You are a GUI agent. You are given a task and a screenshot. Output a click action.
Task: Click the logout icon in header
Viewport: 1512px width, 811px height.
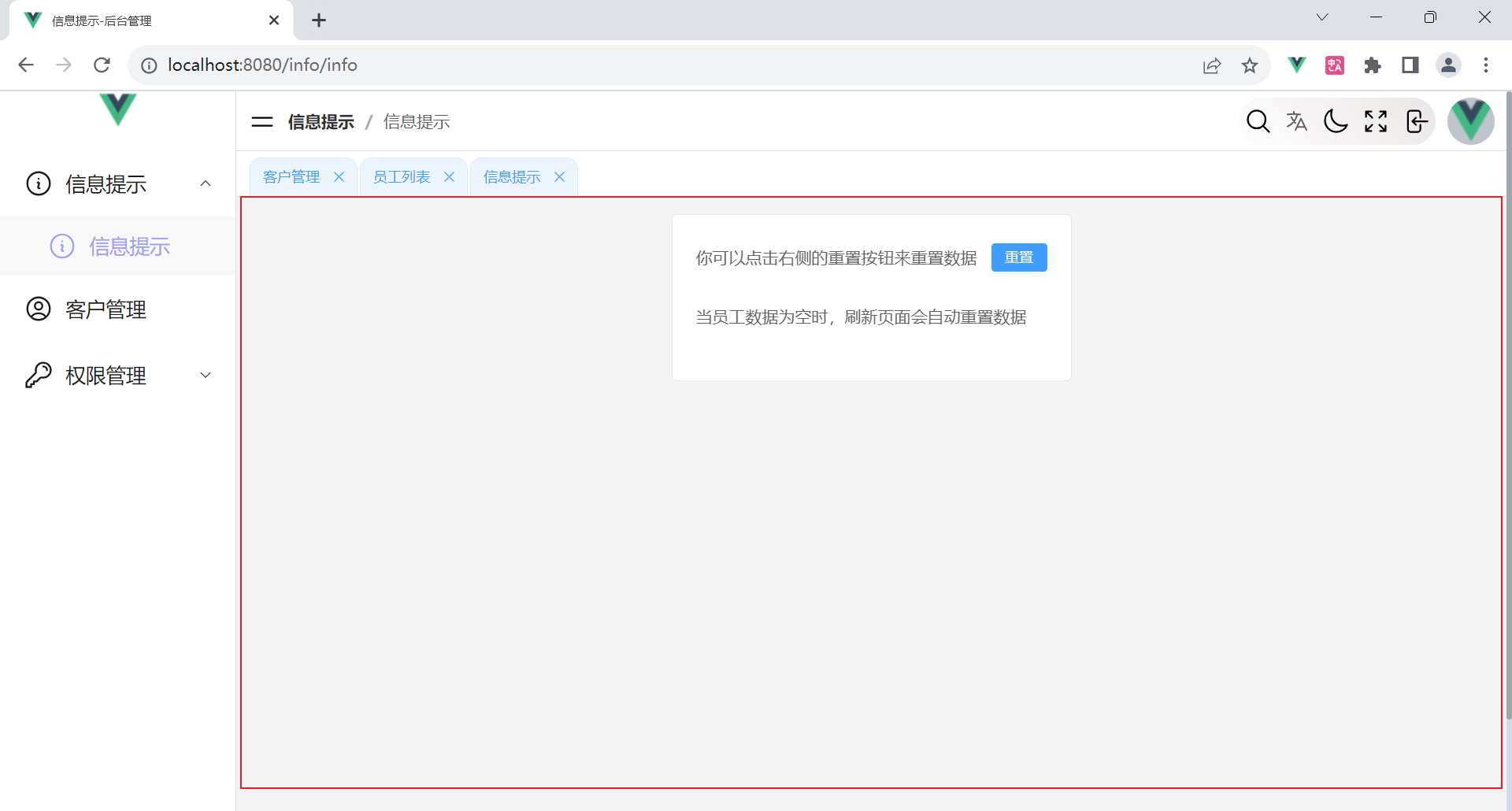tap(1416, 121)
